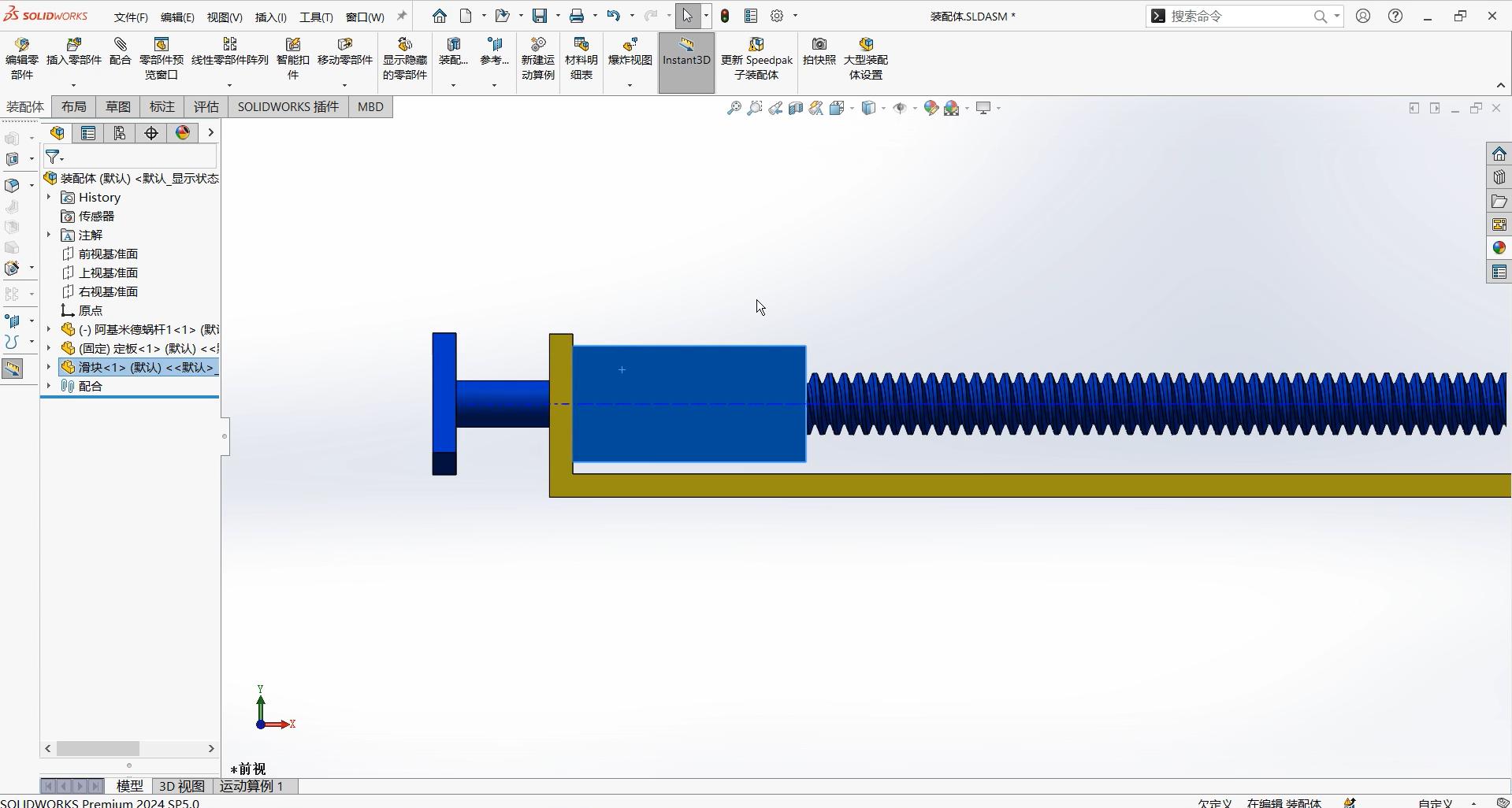Select 传感器 sensors item in tree
This screenshot has height=808, width=1512.
coord(96,216)
